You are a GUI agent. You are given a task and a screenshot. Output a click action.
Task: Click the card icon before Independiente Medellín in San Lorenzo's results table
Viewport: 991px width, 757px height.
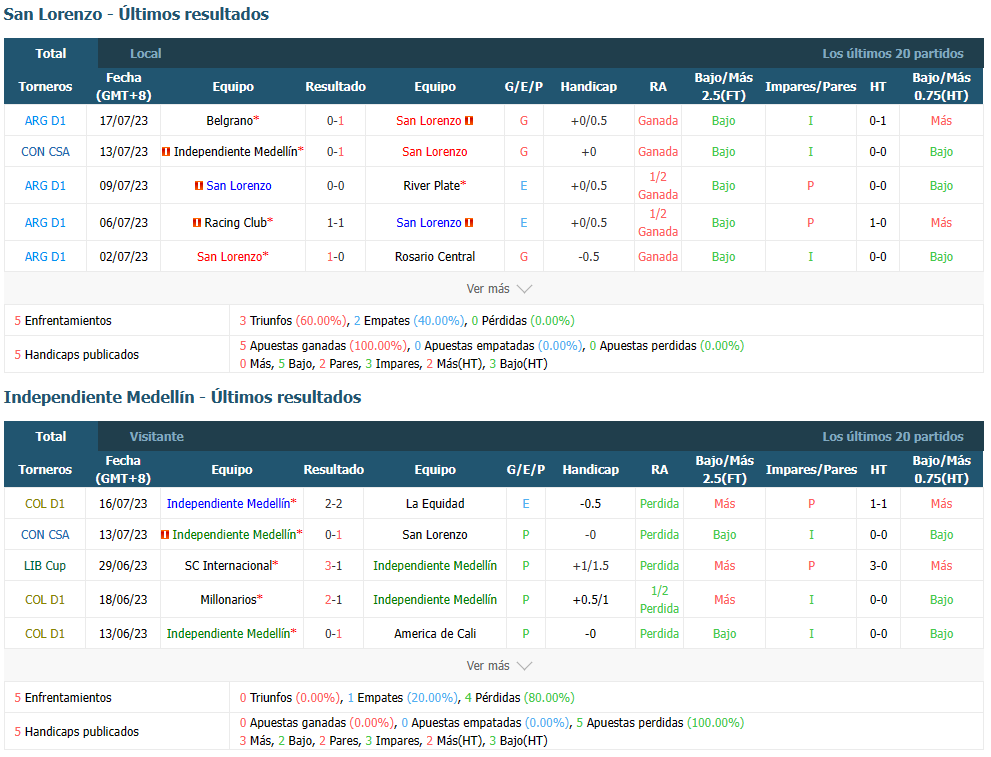[x=166, y=152]
